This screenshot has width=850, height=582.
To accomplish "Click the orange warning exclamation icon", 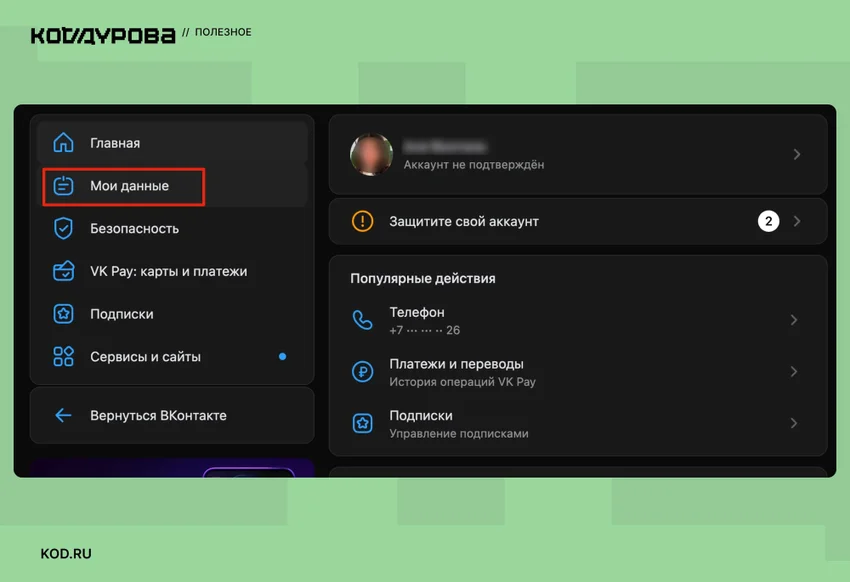I will [x=363, y=221].
